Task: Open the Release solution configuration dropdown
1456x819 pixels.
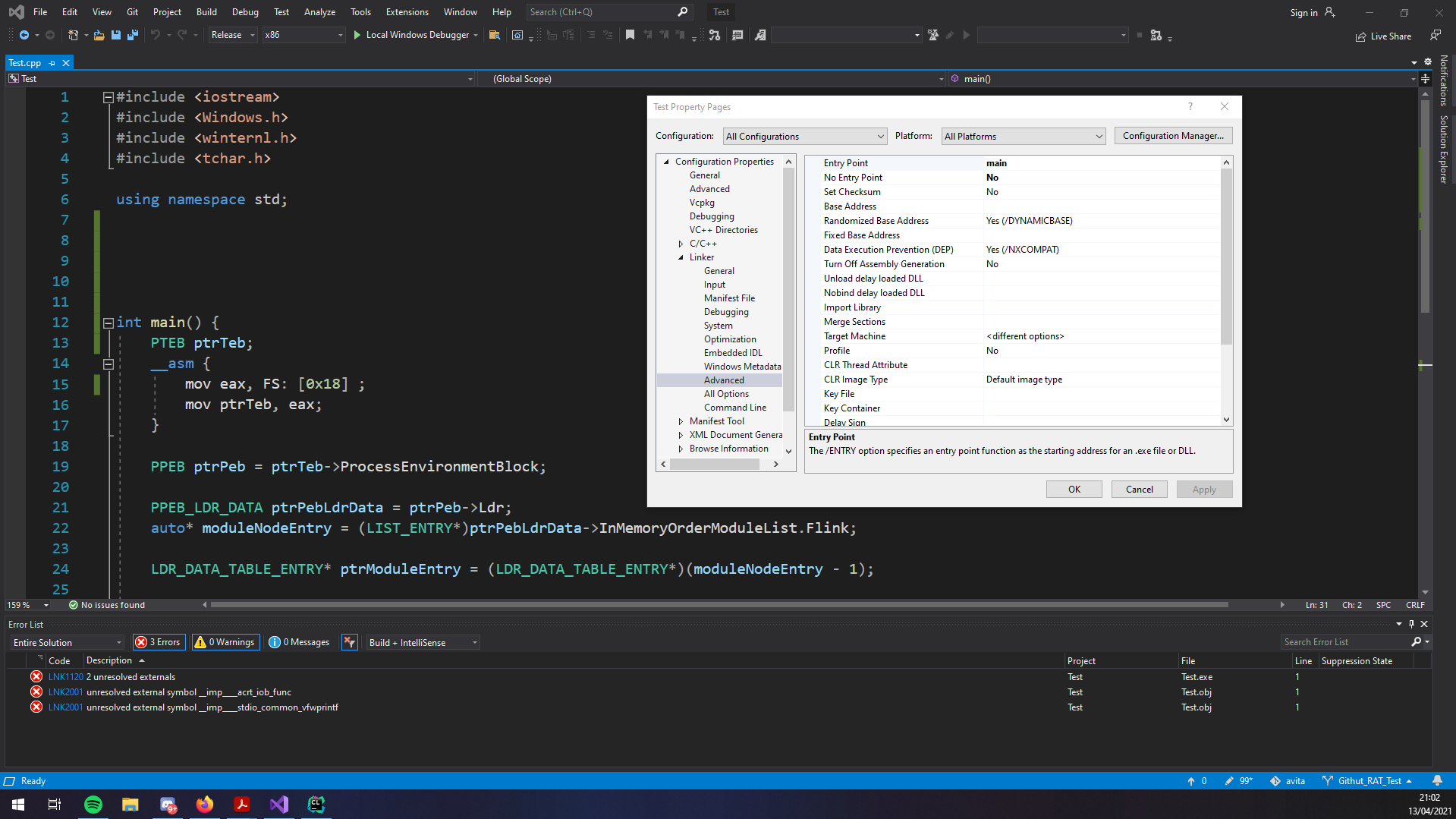Action: point(233,35)
